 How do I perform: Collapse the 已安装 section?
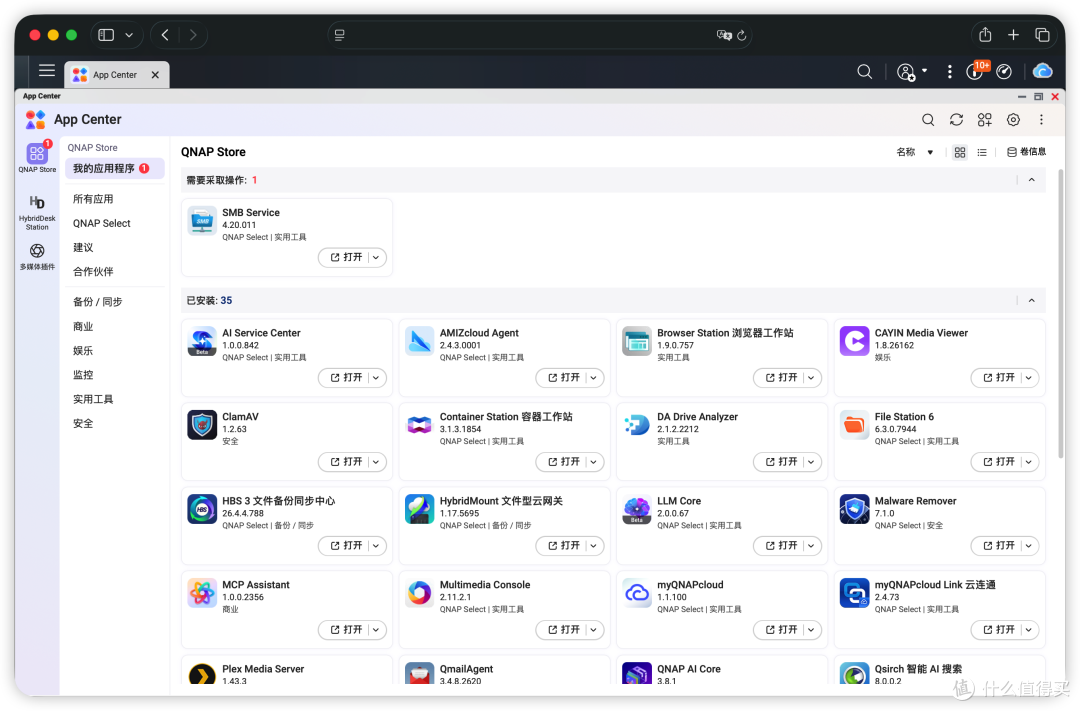pos(1032,300)
